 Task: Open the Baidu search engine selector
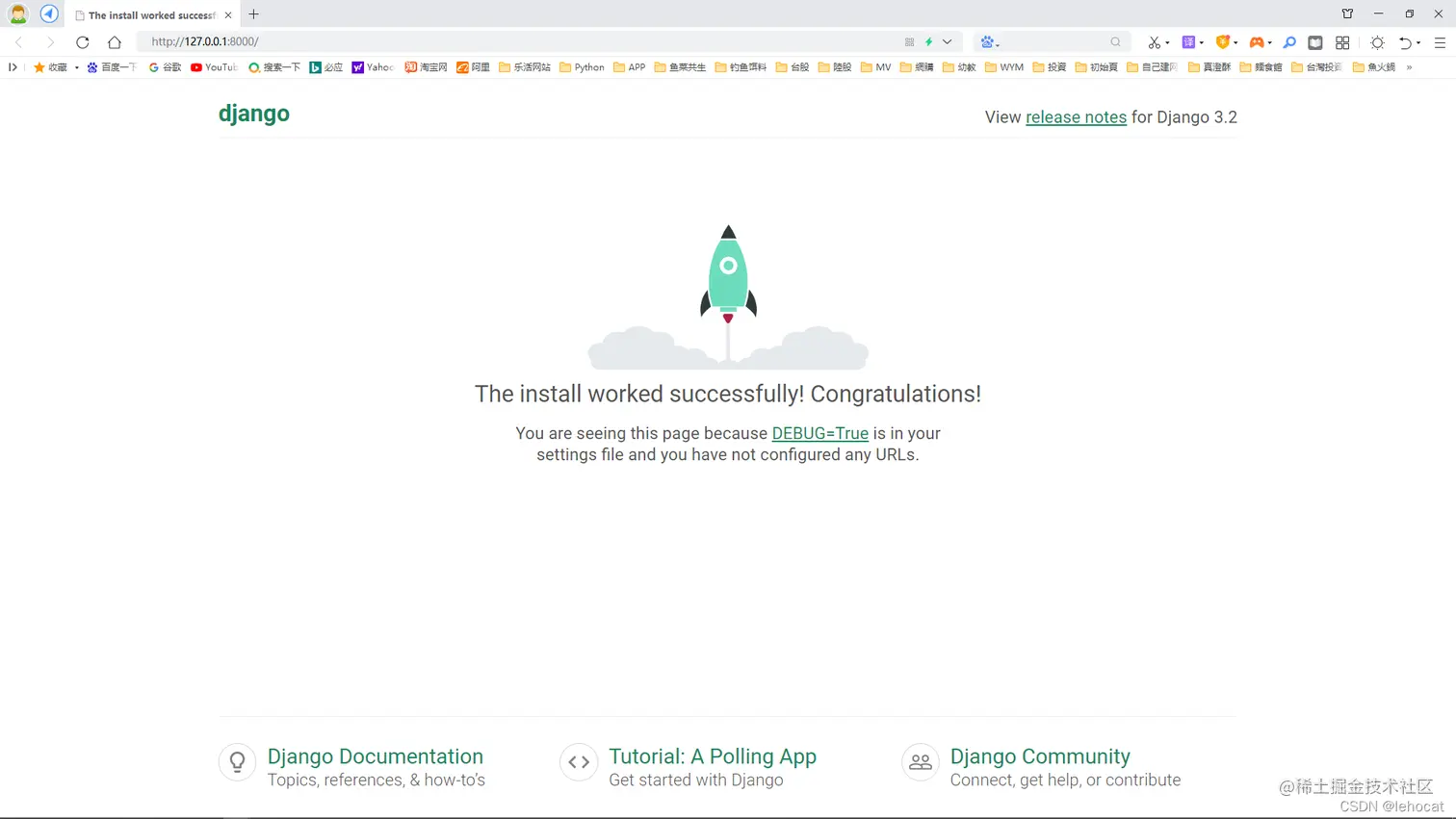coord(990,42)
